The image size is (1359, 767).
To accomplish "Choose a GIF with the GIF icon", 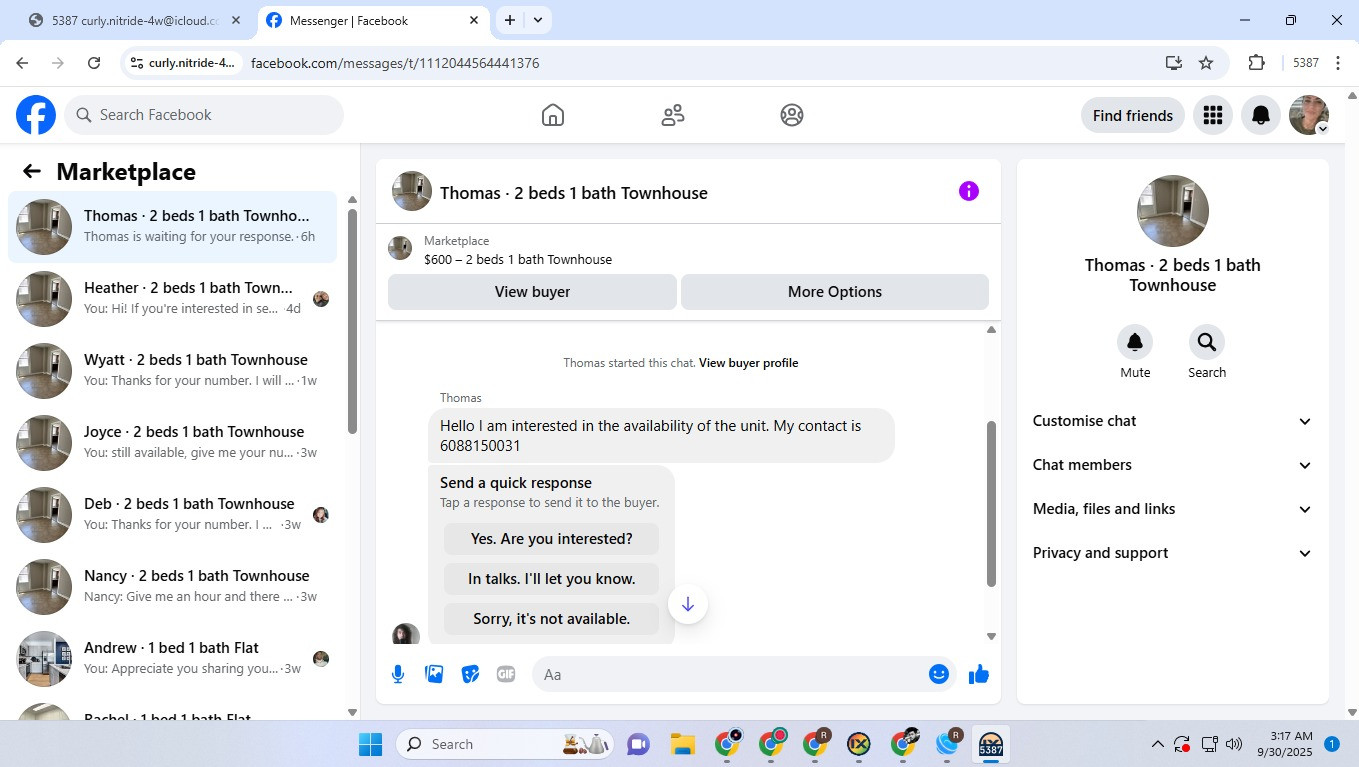I will pyautogui.click(x=506, y=674).
